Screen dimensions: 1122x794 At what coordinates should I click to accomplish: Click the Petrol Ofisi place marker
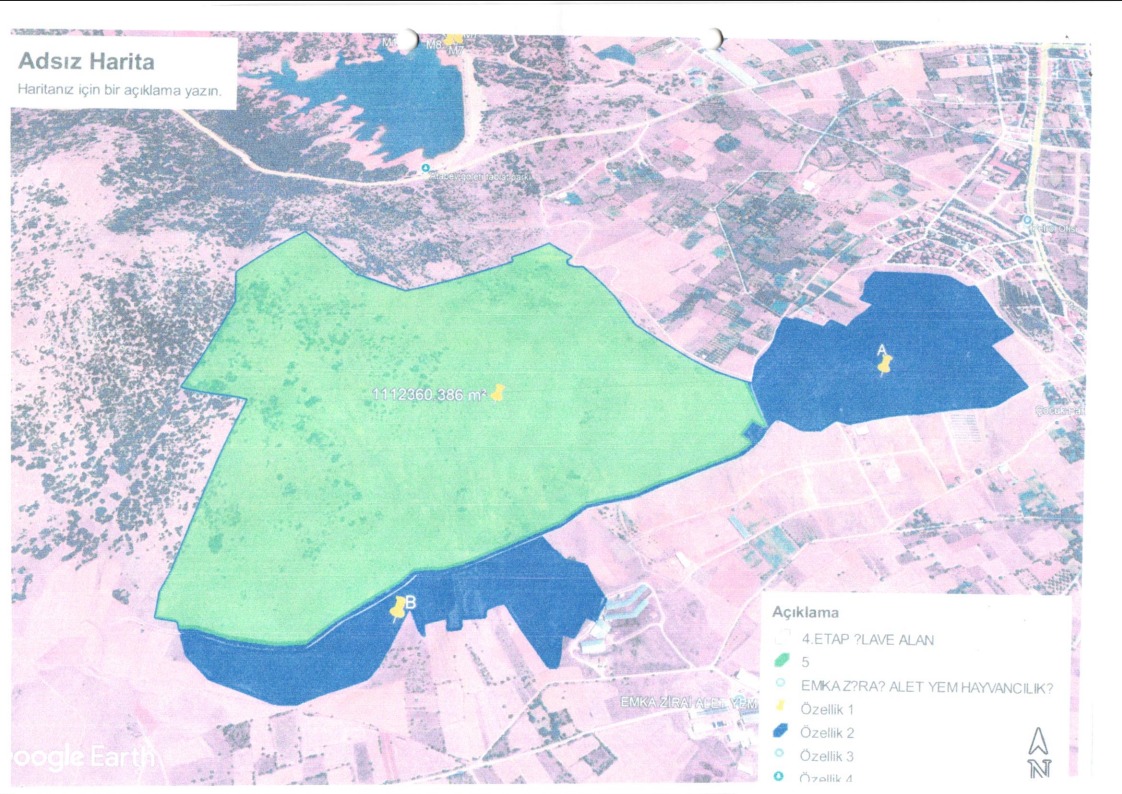(x=1027, y=220)
